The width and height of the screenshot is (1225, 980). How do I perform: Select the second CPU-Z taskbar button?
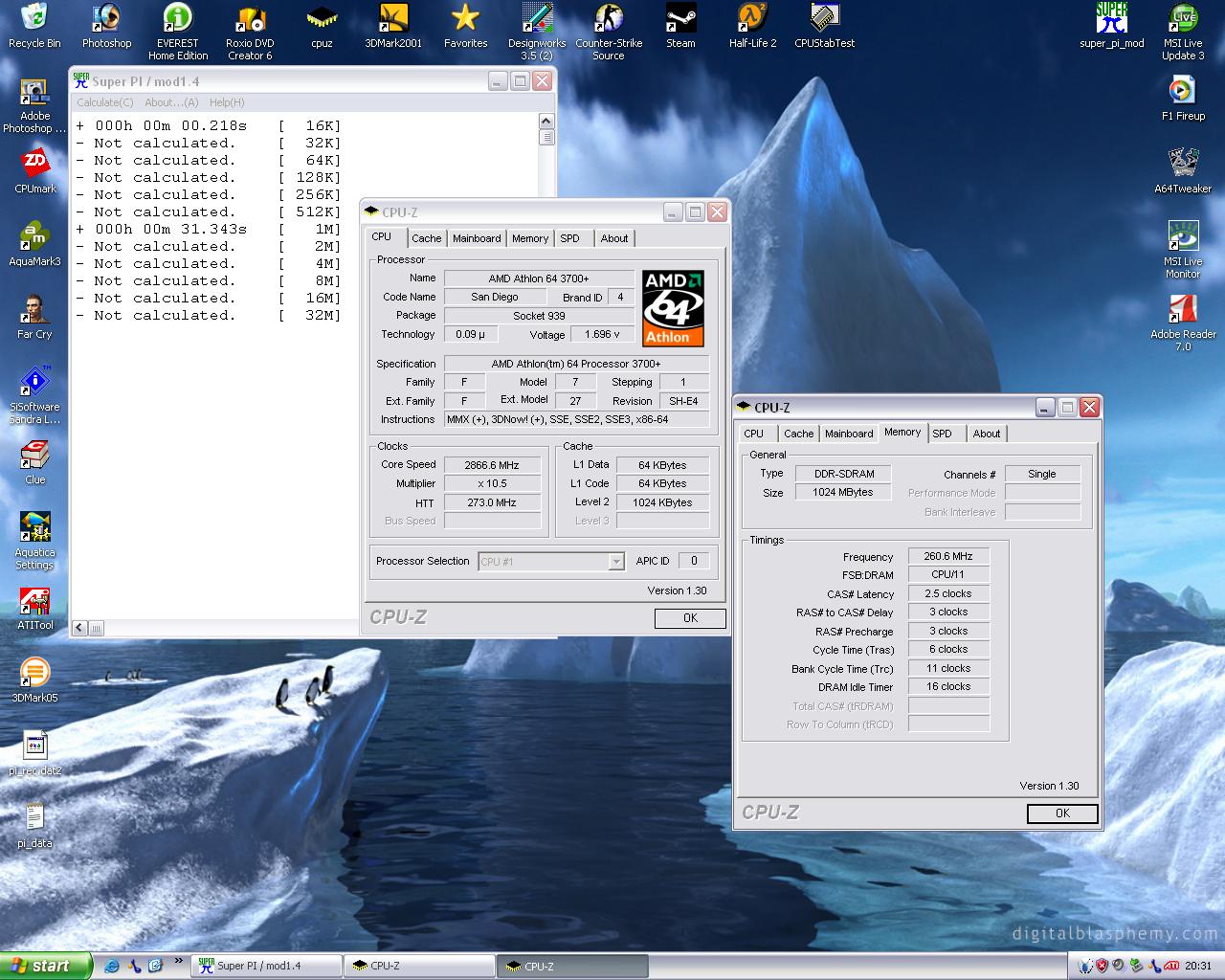573,966
